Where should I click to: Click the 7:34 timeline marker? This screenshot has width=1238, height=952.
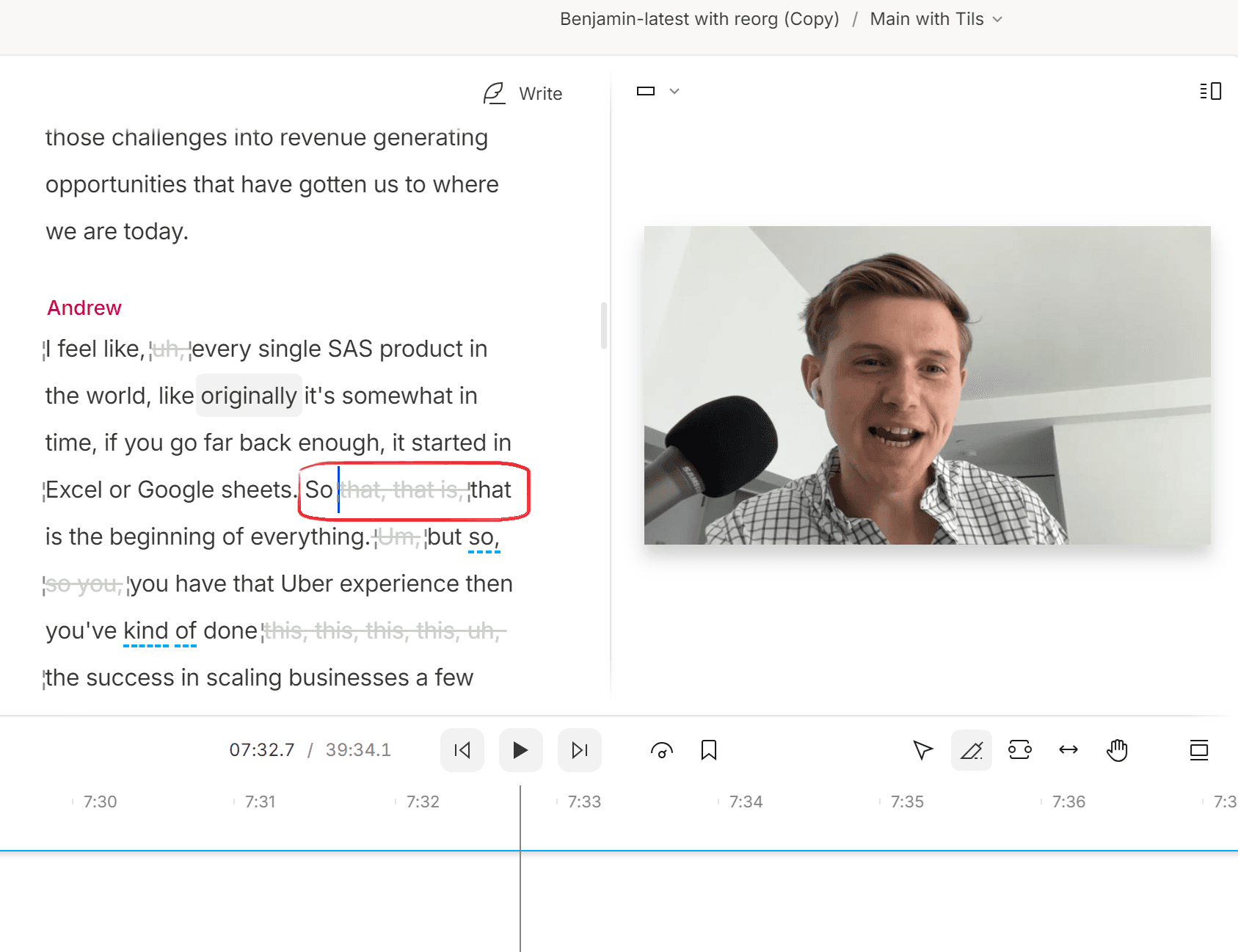point(745,802)
